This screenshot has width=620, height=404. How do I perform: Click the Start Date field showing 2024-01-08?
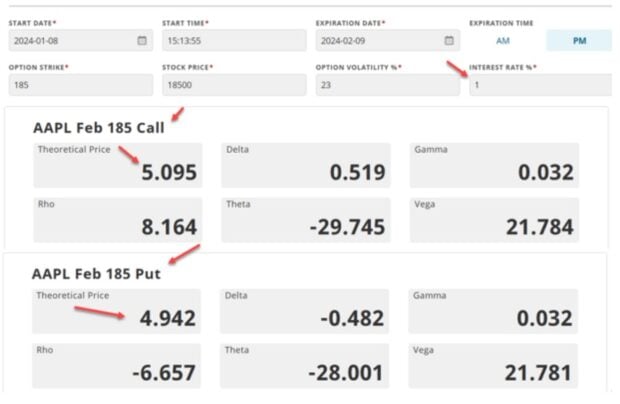click(70, 41)
